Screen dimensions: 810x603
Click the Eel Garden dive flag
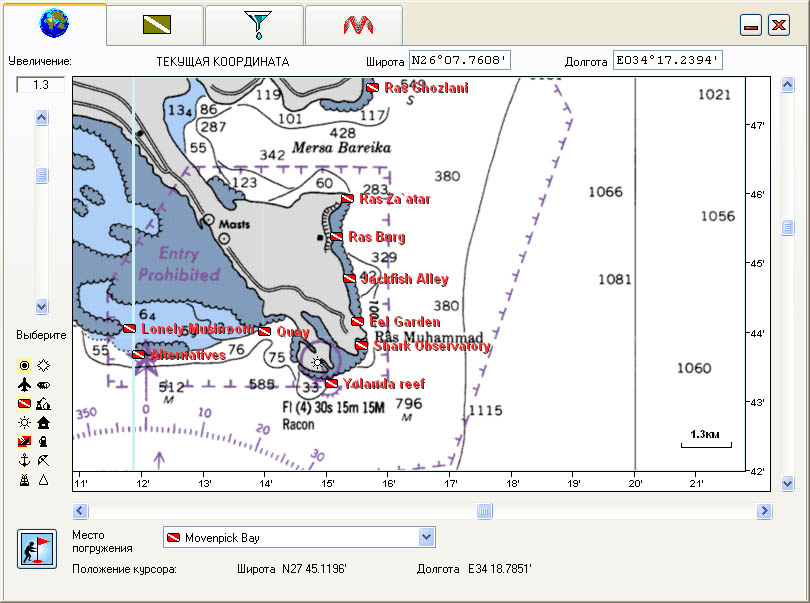(x=357, y=321)
